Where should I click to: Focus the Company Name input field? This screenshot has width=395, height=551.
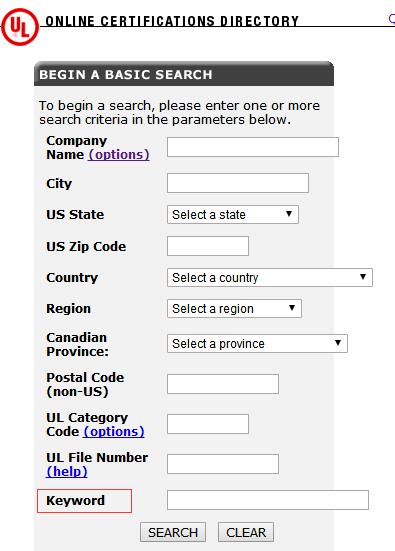pos(253,147)
